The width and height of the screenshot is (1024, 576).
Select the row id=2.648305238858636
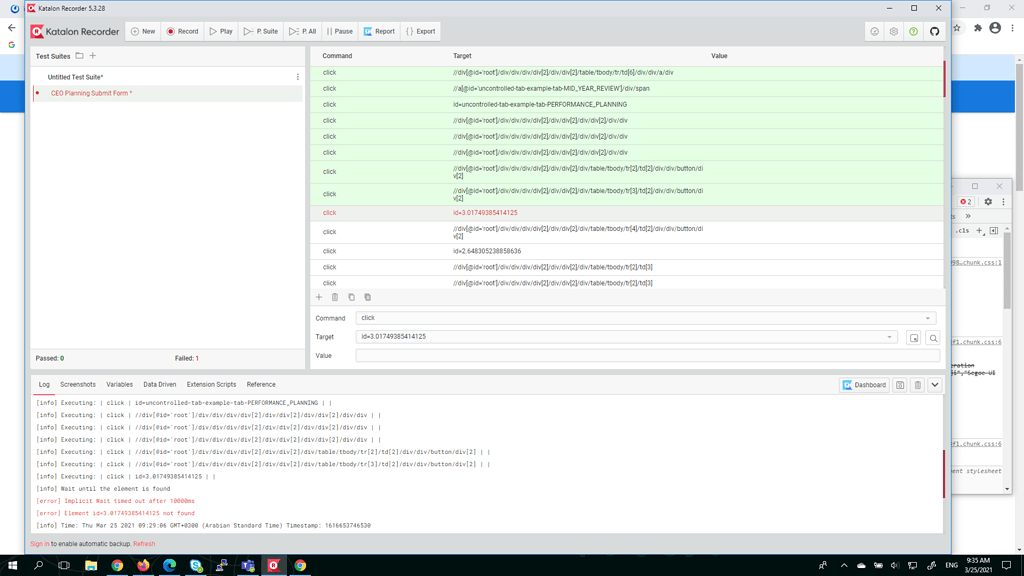(627, 251)
